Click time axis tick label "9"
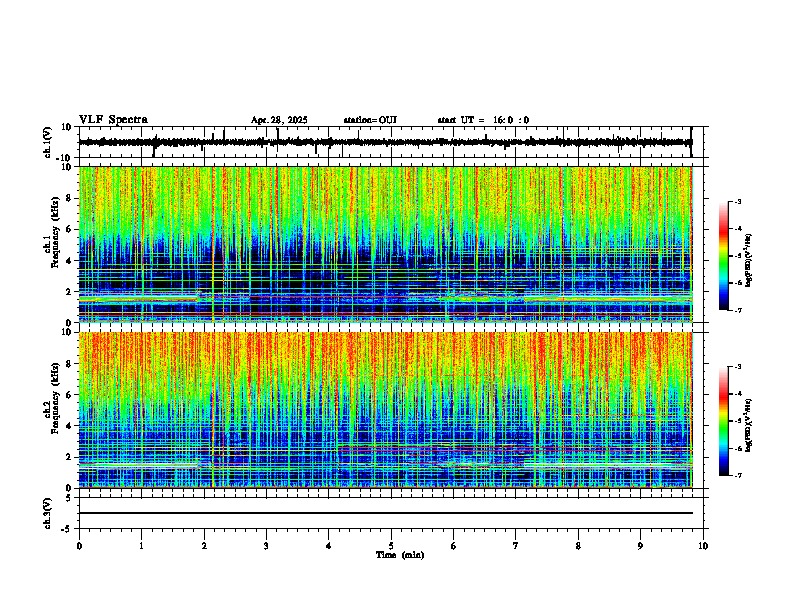This screenshot has width=792, height=612. 640,546
